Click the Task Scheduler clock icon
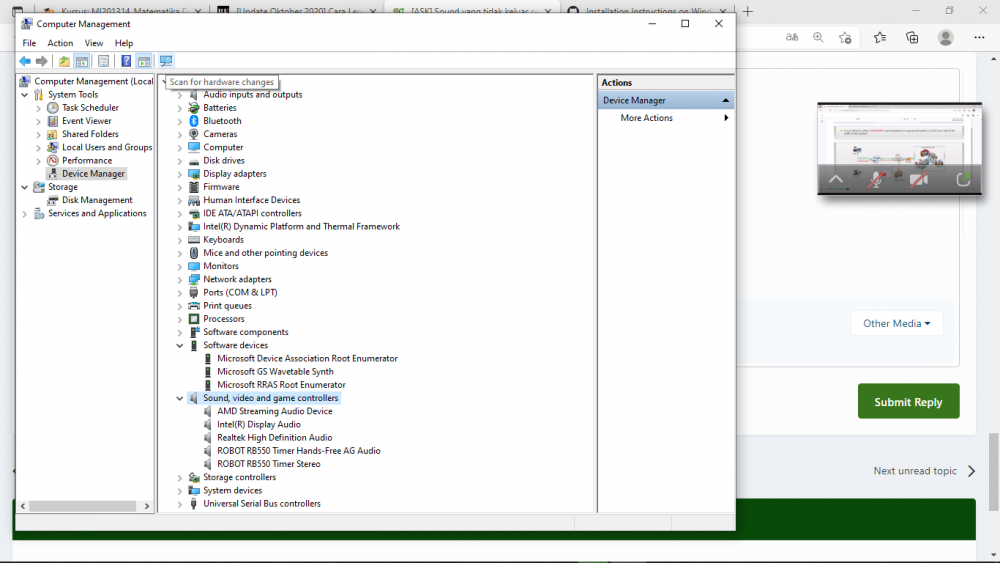 (x=53, y=108)
